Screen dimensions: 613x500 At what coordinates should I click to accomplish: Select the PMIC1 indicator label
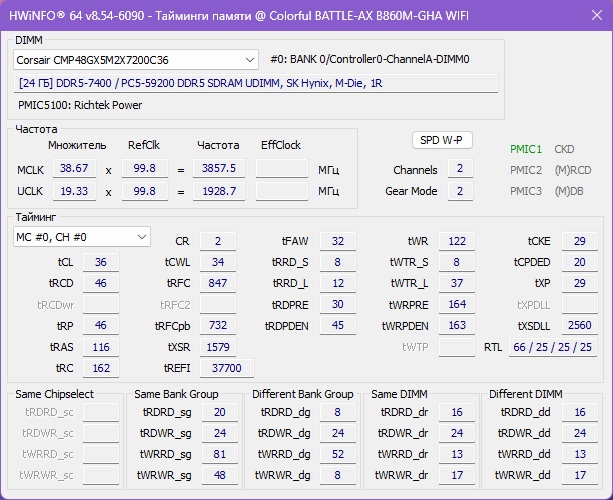coord(526,149)
